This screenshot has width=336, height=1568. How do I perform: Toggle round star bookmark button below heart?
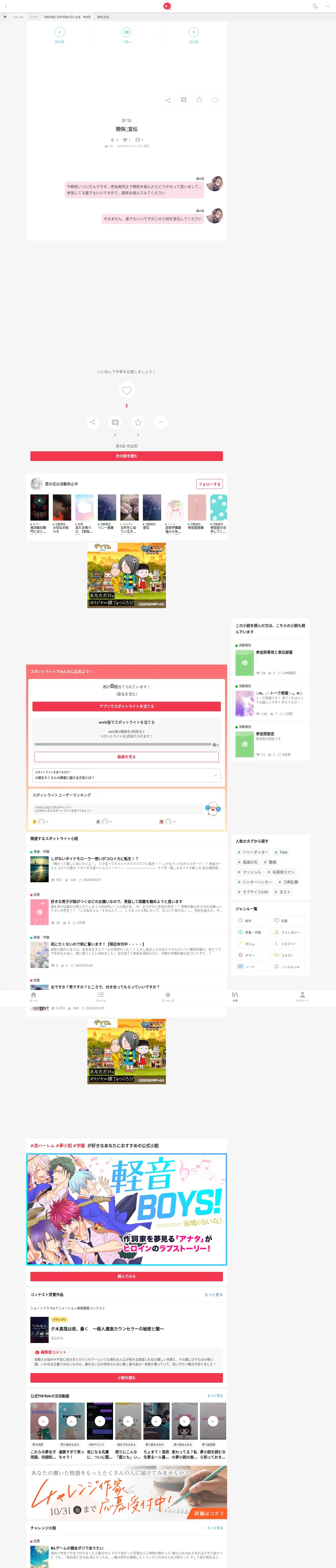(138, 422)
